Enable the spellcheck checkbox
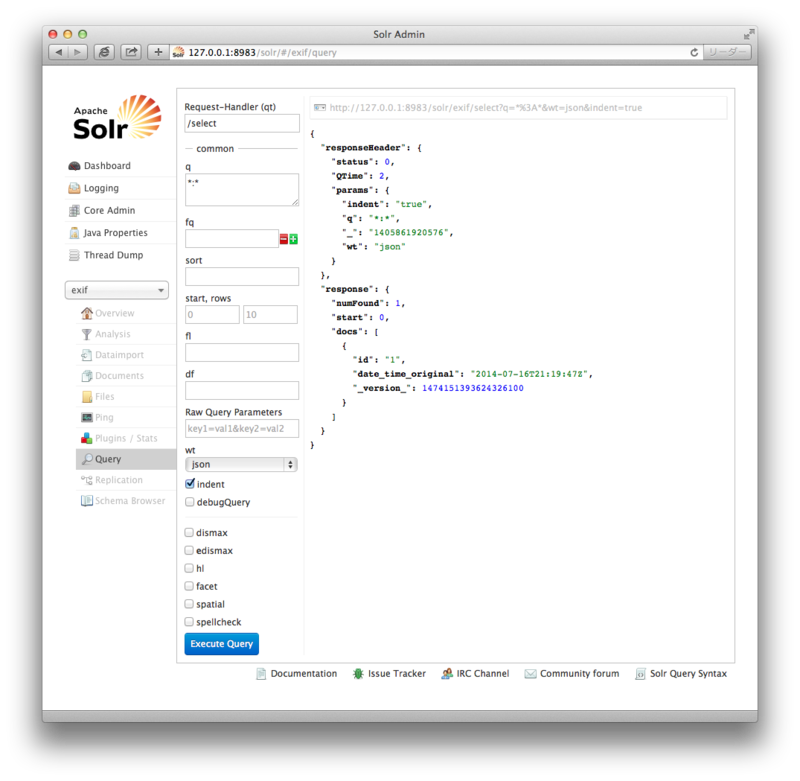The height and width of the screenshot is (781, 800). [189, 622]
